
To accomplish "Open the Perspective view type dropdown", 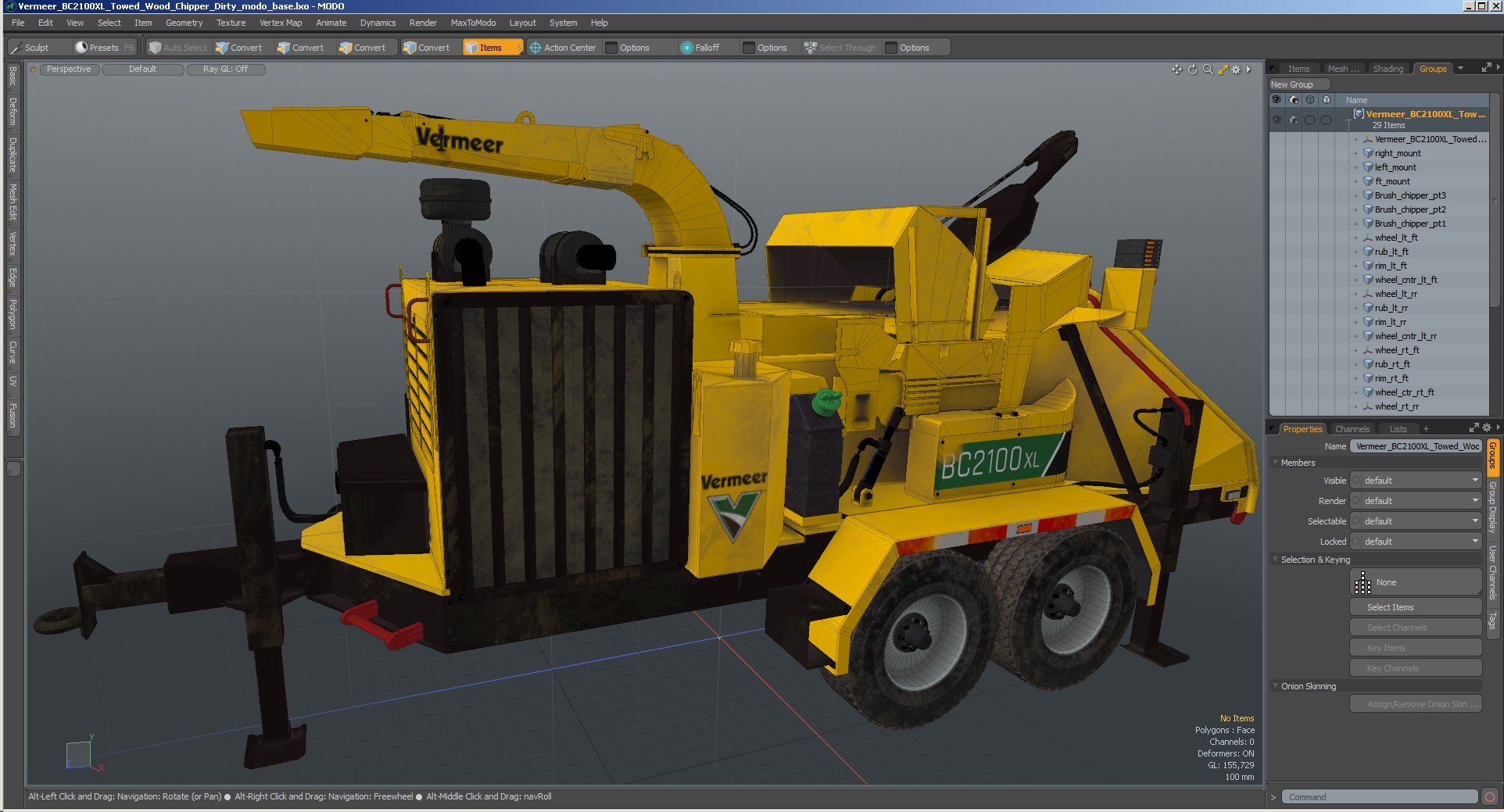I will [69, 70].
